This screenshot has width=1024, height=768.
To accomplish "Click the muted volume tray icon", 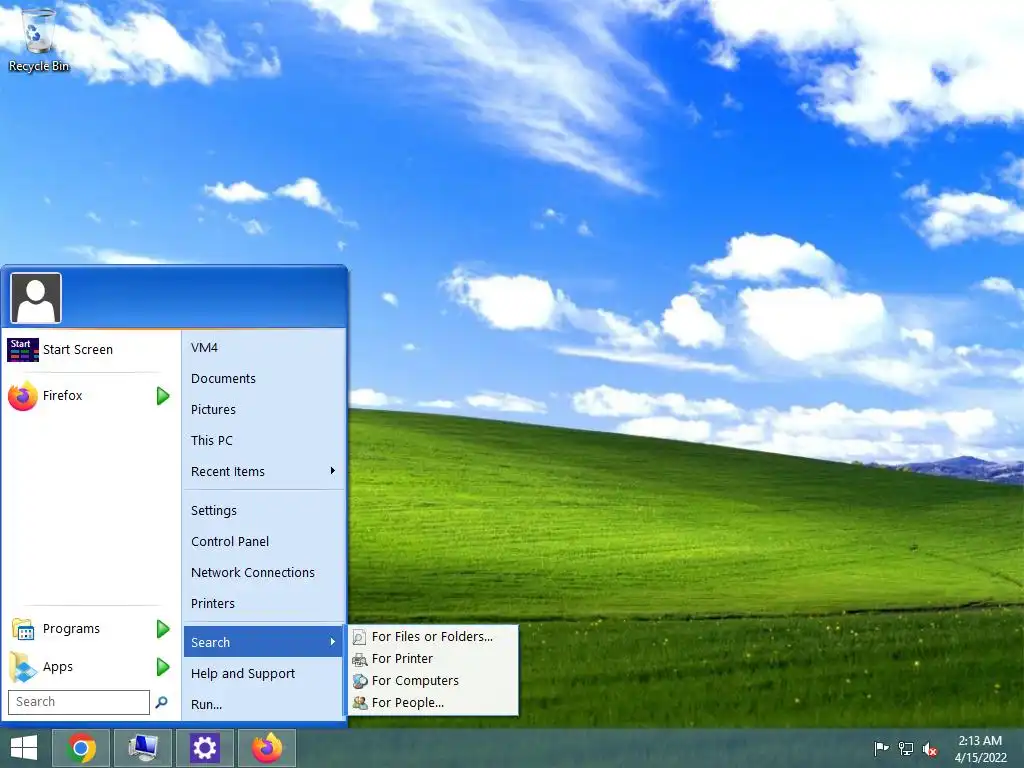I will click(x=930, y=749).
